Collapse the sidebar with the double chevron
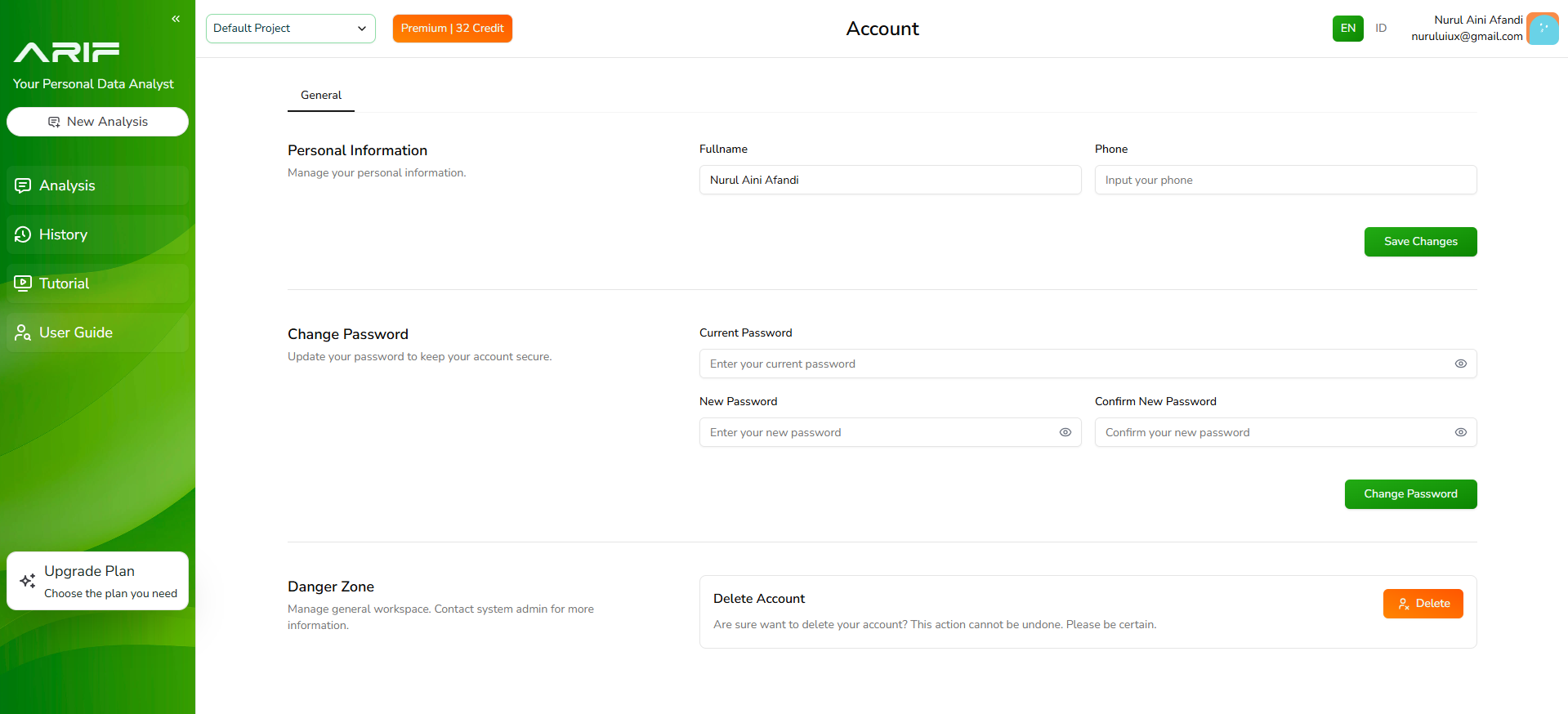The width and height of the screenshot is (1568, 714). click(176, 19)
